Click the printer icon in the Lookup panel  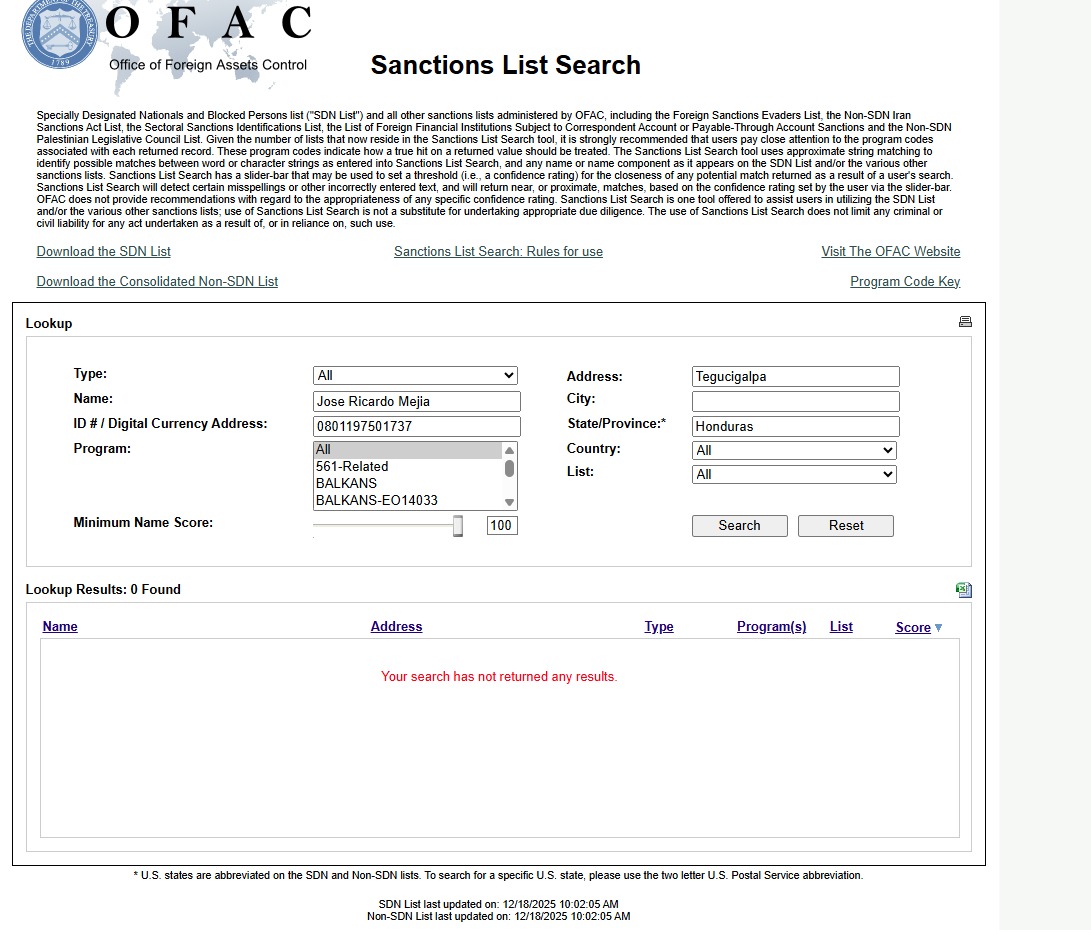(965, 322)
